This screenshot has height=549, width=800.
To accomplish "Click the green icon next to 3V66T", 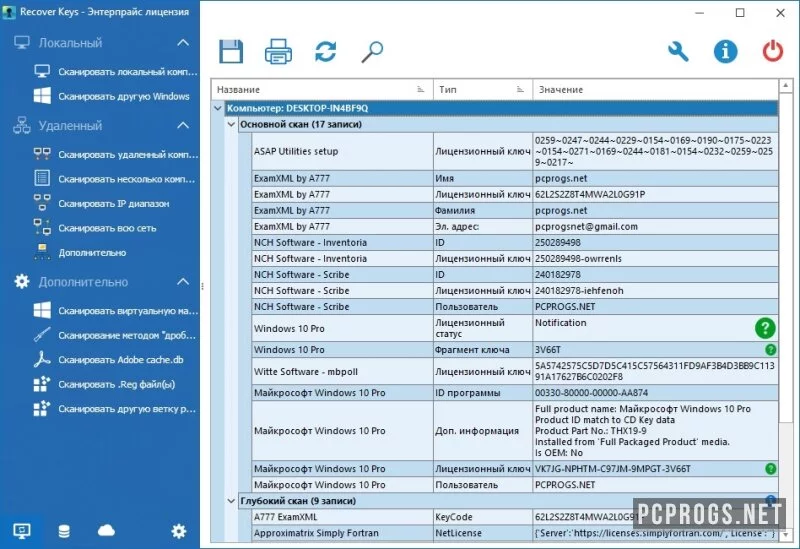I will (770, 350).
